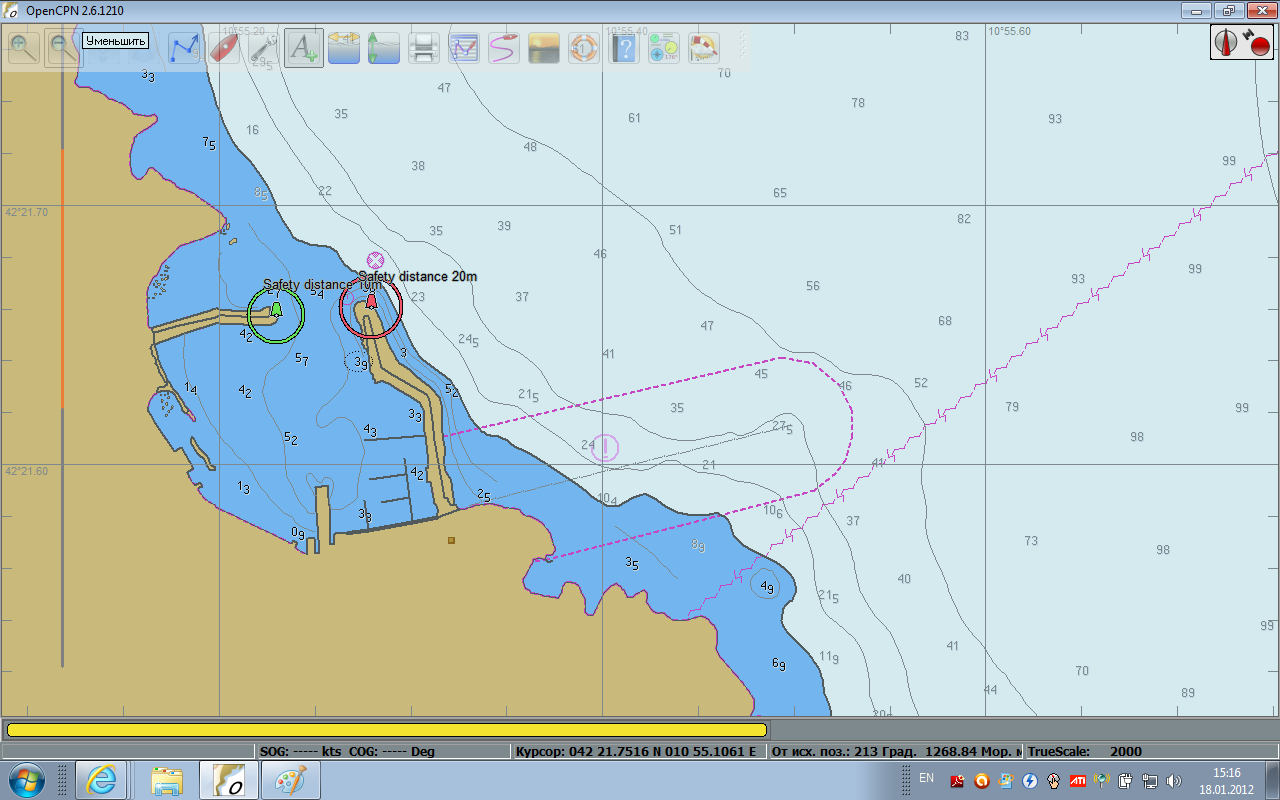Image resolution: width=1280 pixels, height=800 pixels.
Task: Print the chart using the printer icon
Action: click(424, 47)
